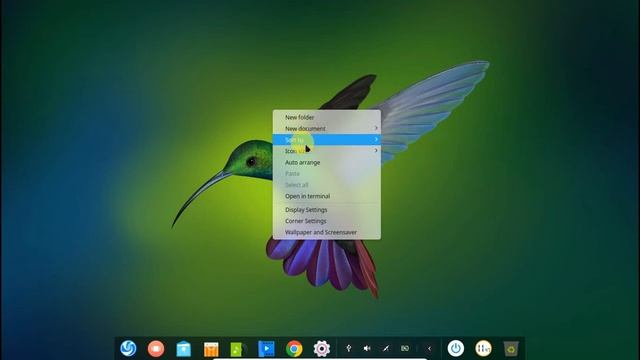The image size is (640, 360).
Task: Open the yellow system monitor dock icon
Action: coord(483,349)
